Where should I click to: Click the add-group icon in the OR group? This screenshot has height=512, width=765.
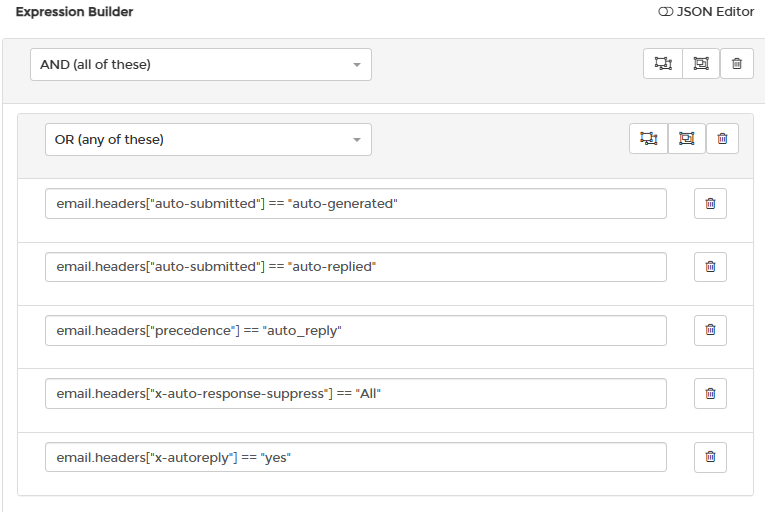tap(686, 139)
